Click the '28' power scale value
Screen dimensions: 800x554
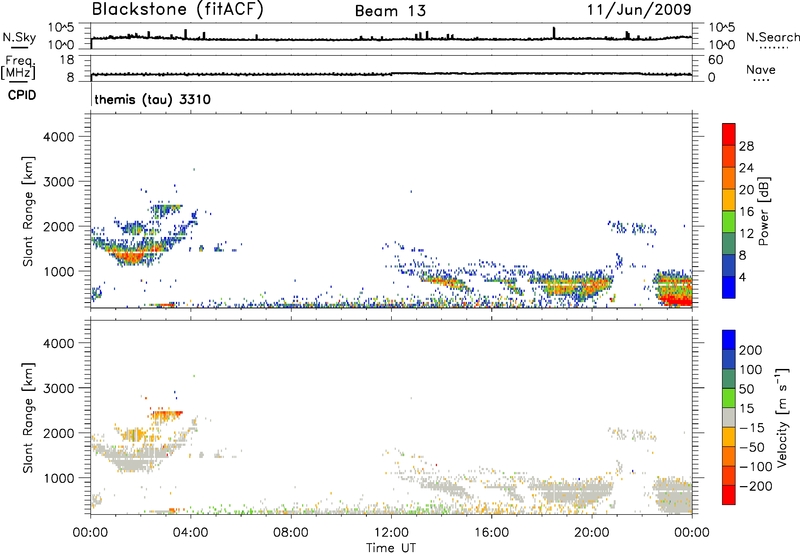(x=746, y=146)
